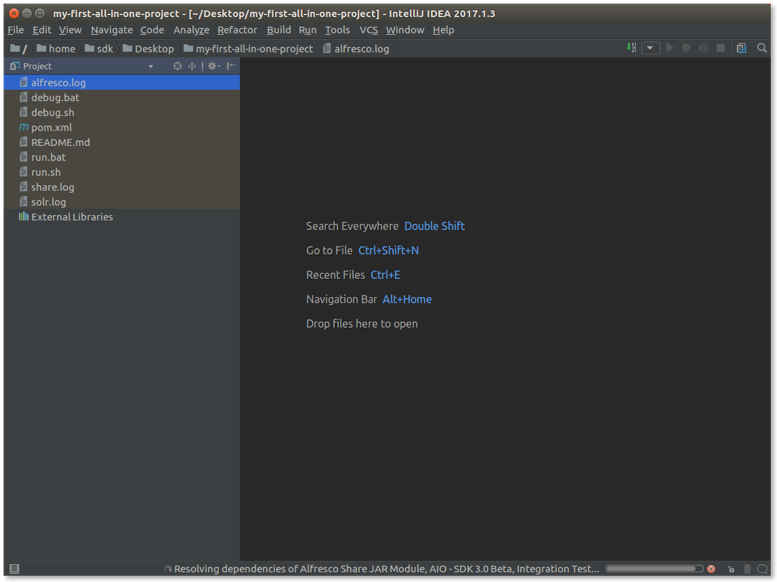Open the run configuration dropdown
The width and height of the screenshot is (777, 582).
point(651,48)
